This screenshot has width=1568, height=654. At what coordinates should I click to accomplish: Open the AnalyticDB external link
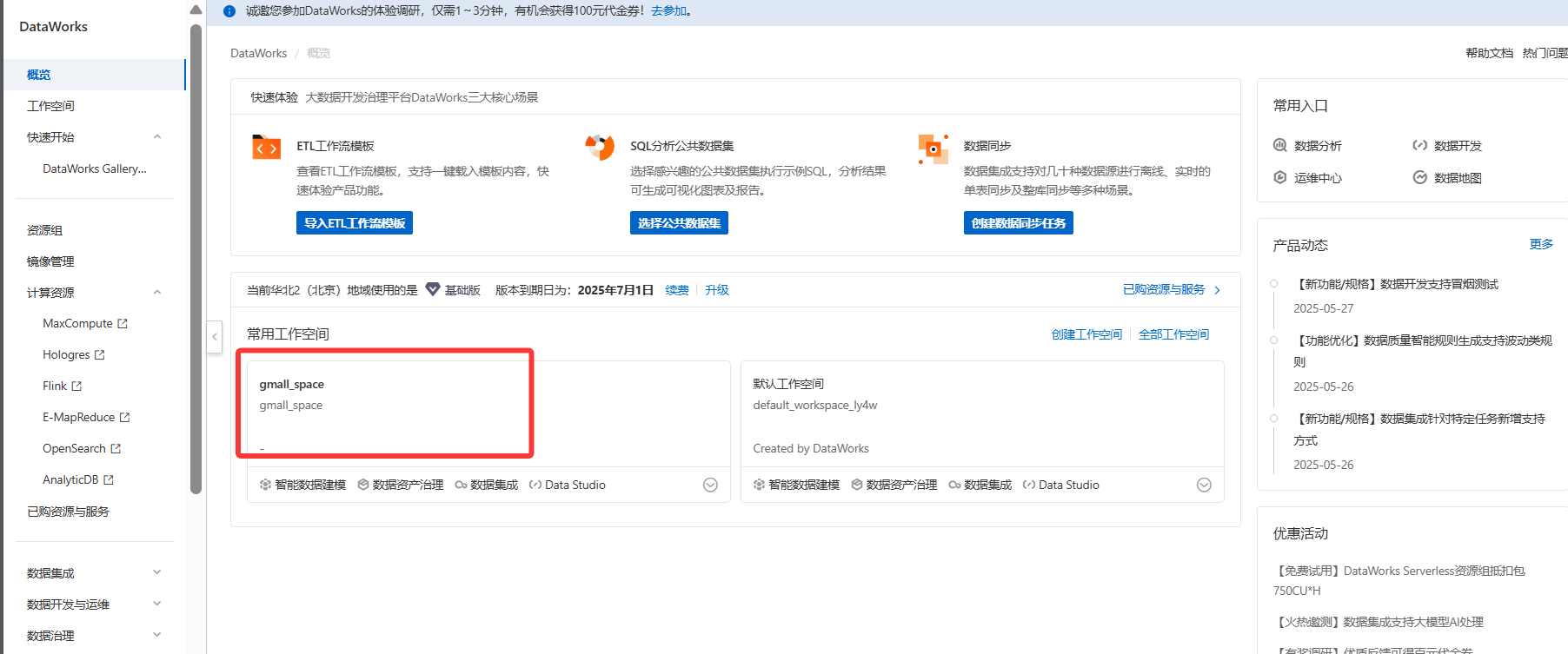[x=78, y=479]
